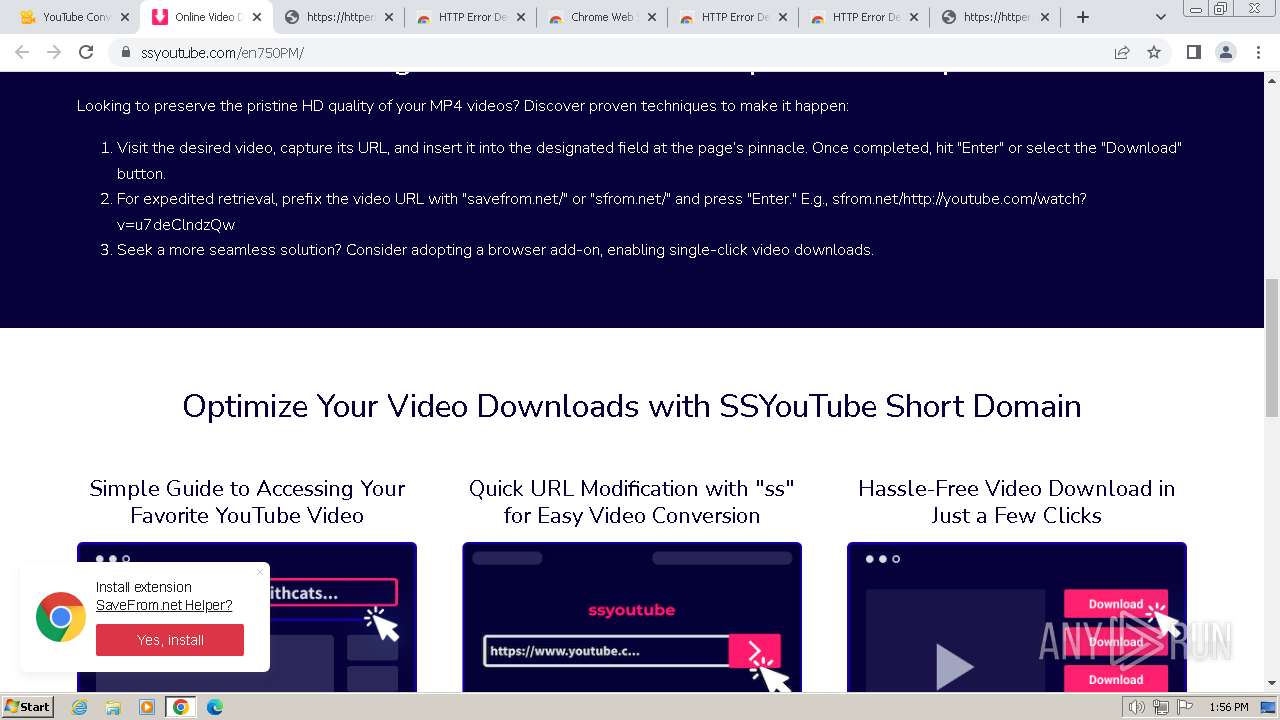The width and height of the screenshot is (1280, 720).
Task: Select Chrome in the taskbar
Action: click(181, 707)
